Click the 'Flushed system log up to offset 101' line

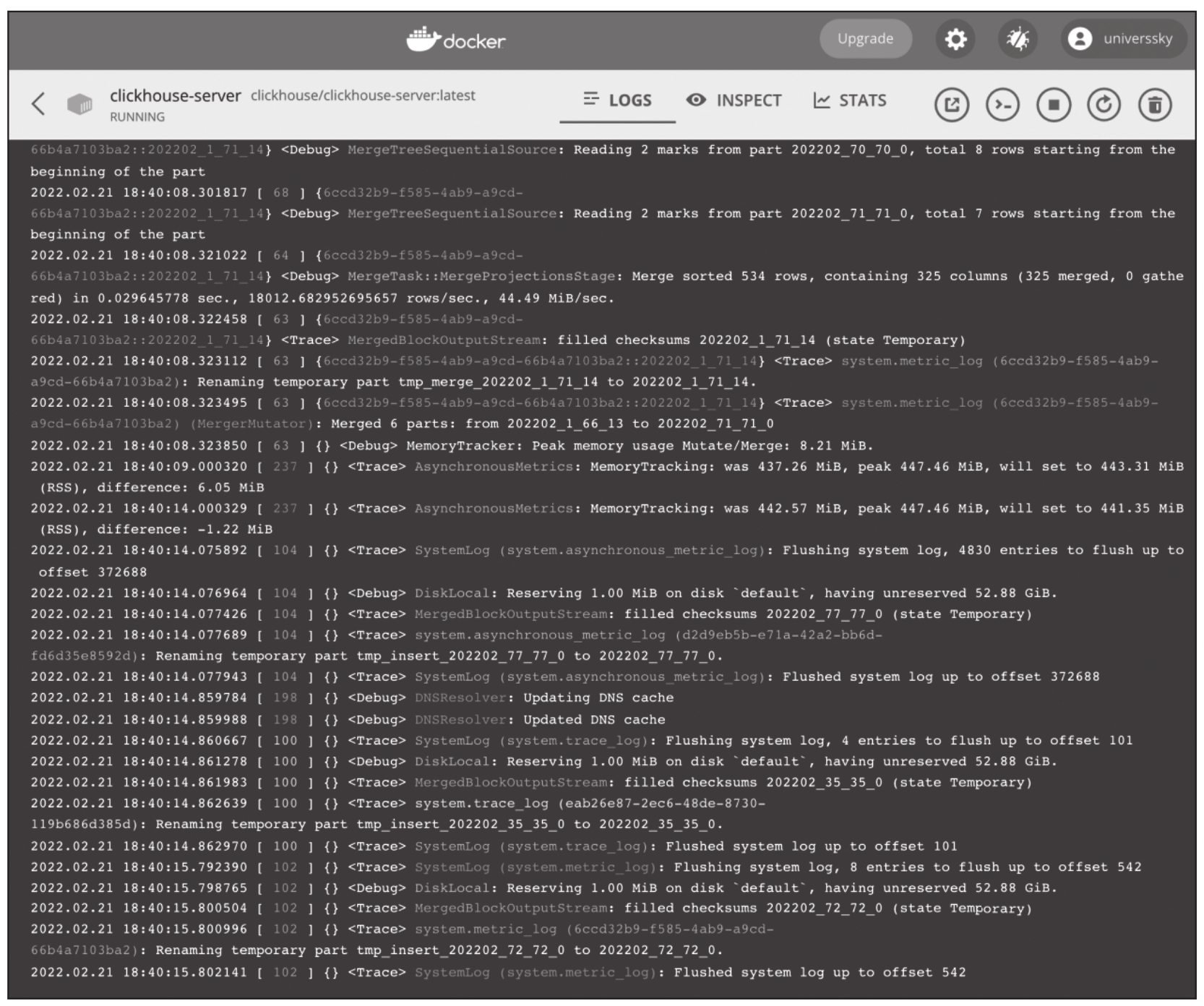[494, 846]
